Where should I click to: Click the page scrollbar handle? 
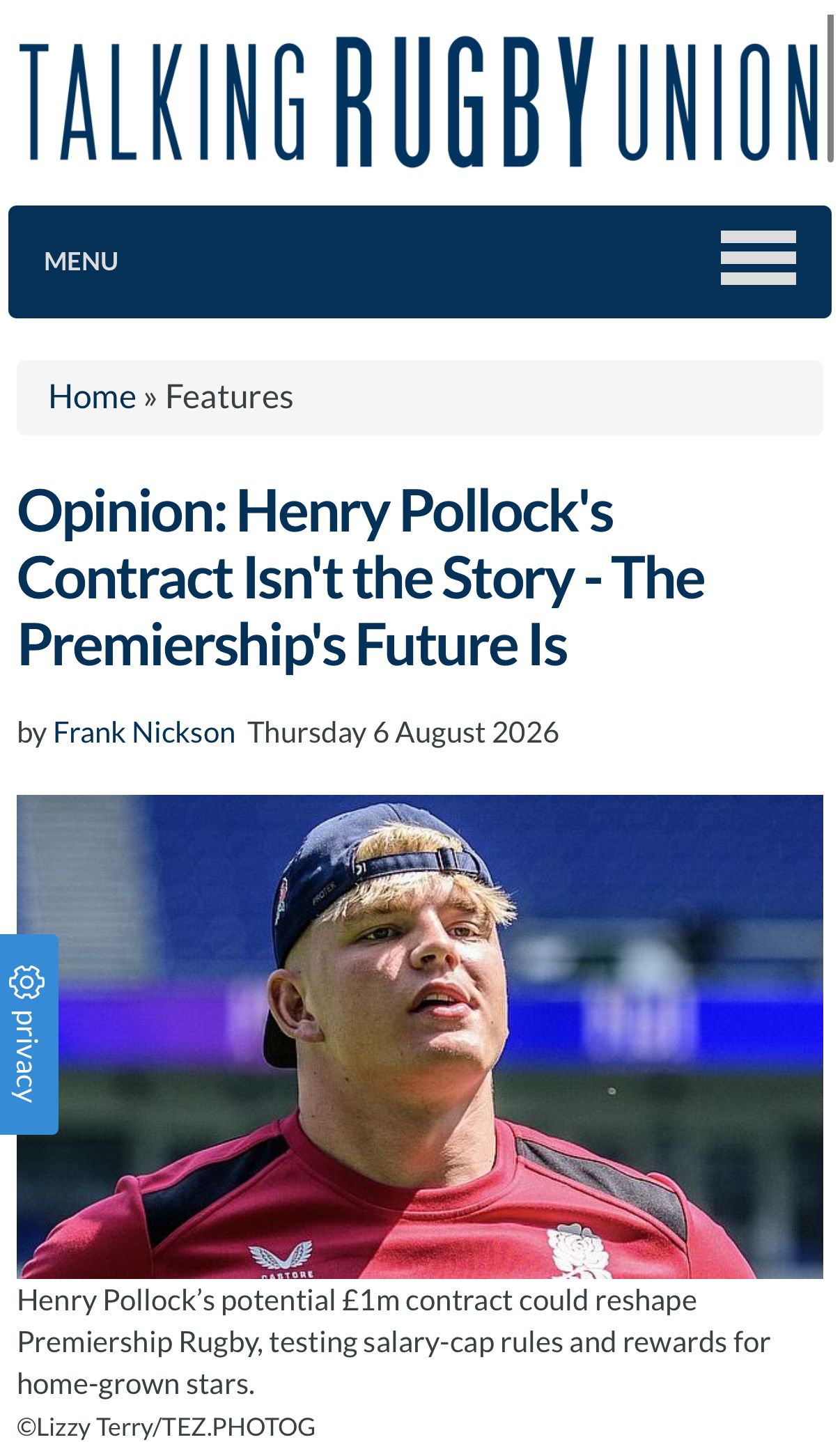tap(830, 88)
